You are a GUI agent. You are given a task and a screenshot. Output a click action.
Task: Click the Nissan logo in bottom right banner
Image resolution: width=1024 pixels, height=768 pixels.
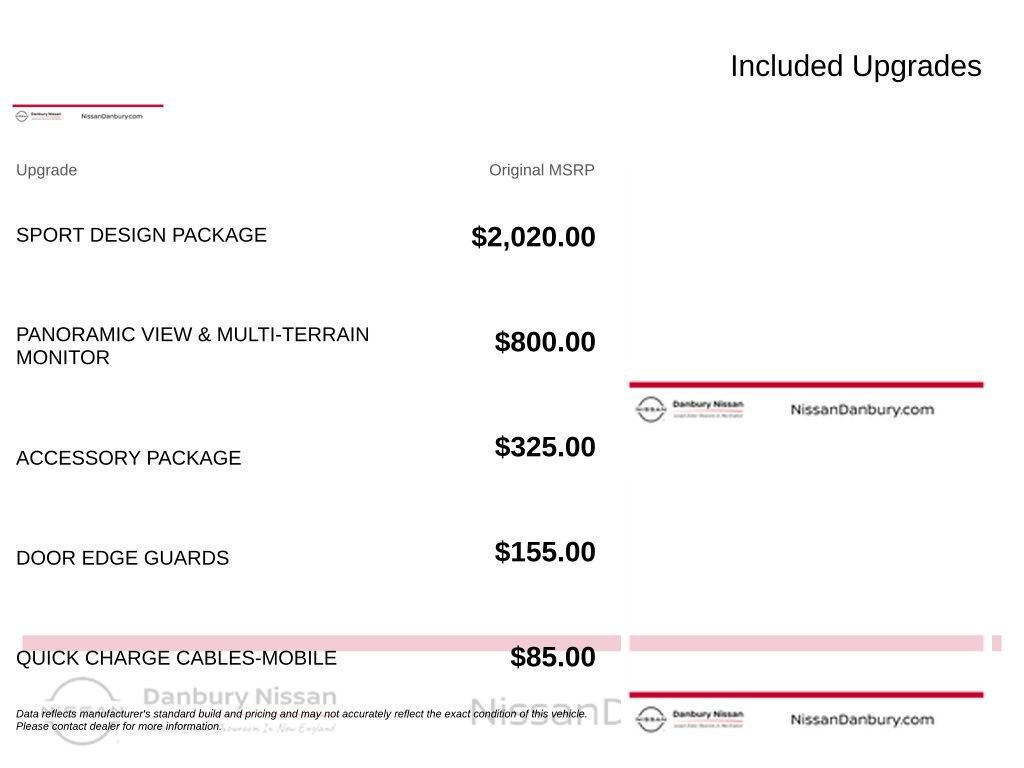click(x=650, y=719)
